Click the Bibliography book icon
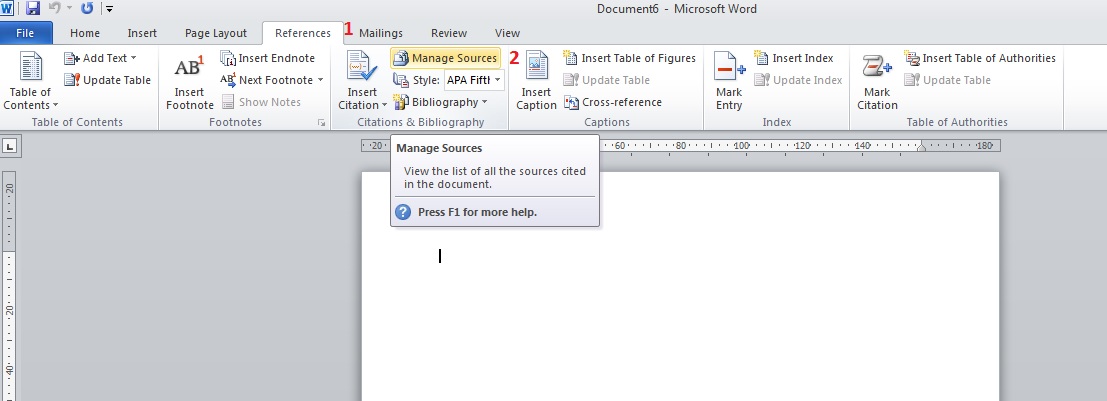Image resolution: width=1107 pixels, height=401 pixels. point(401,102)
